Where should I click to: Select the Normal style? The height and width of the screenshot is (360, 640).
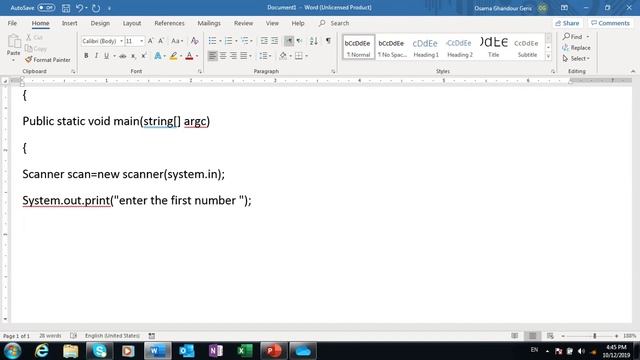[358, 47]
